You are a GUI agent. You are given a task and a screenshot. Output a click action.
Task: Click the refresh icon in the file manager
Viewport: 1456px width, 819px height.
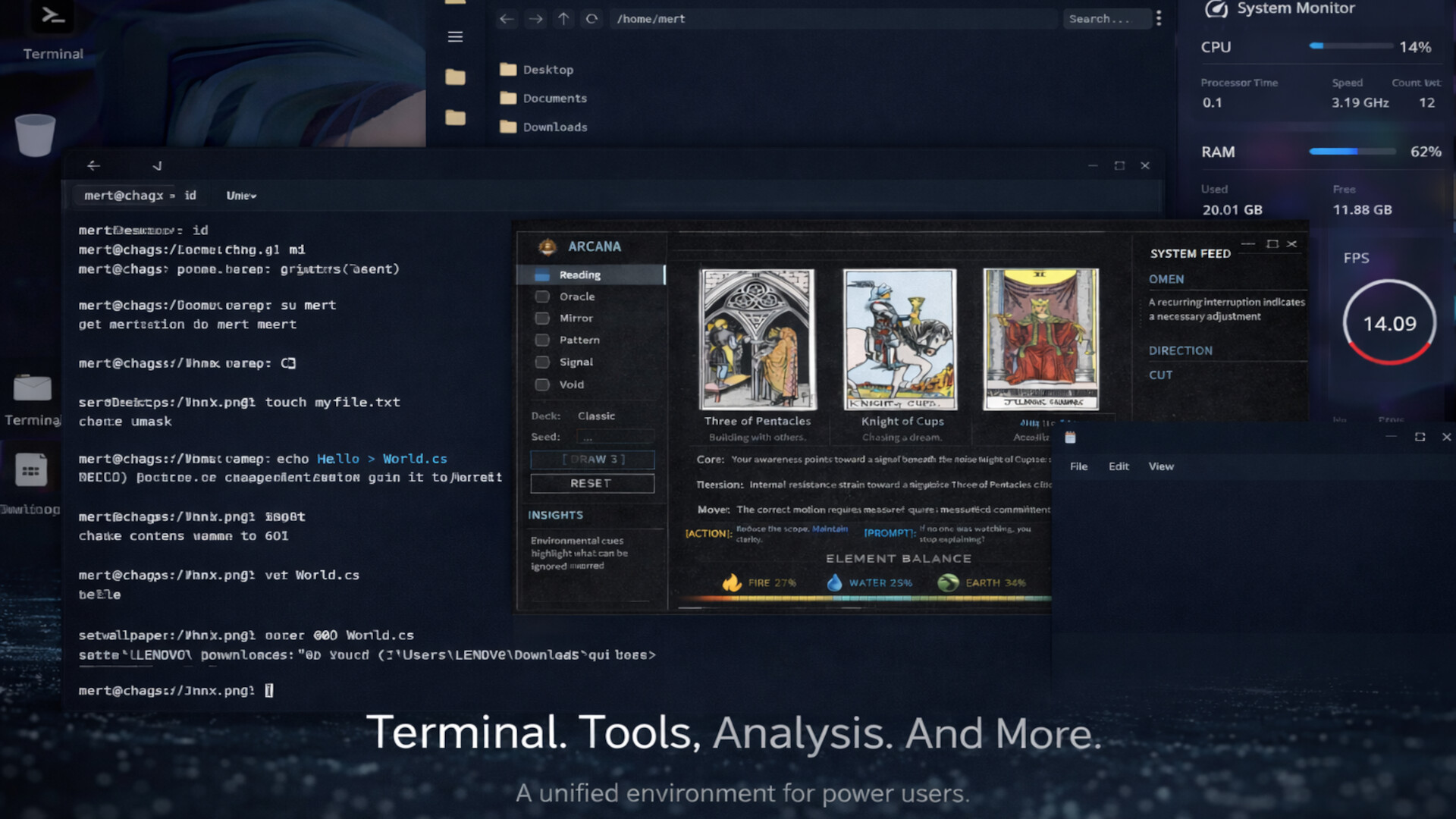[x=591, y=19]
